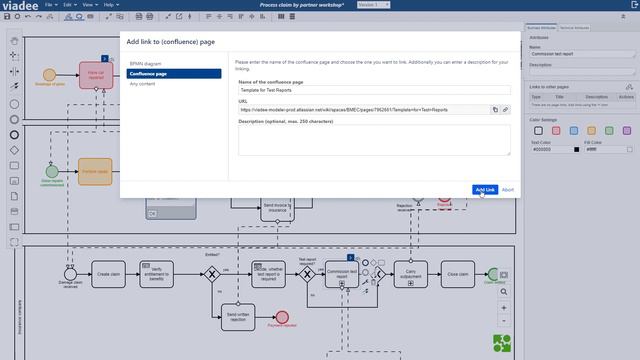The height and width of the screenshot is (360, 640).
Task: Create an expanded subprocess from the palette
Action: coord(14,181)
